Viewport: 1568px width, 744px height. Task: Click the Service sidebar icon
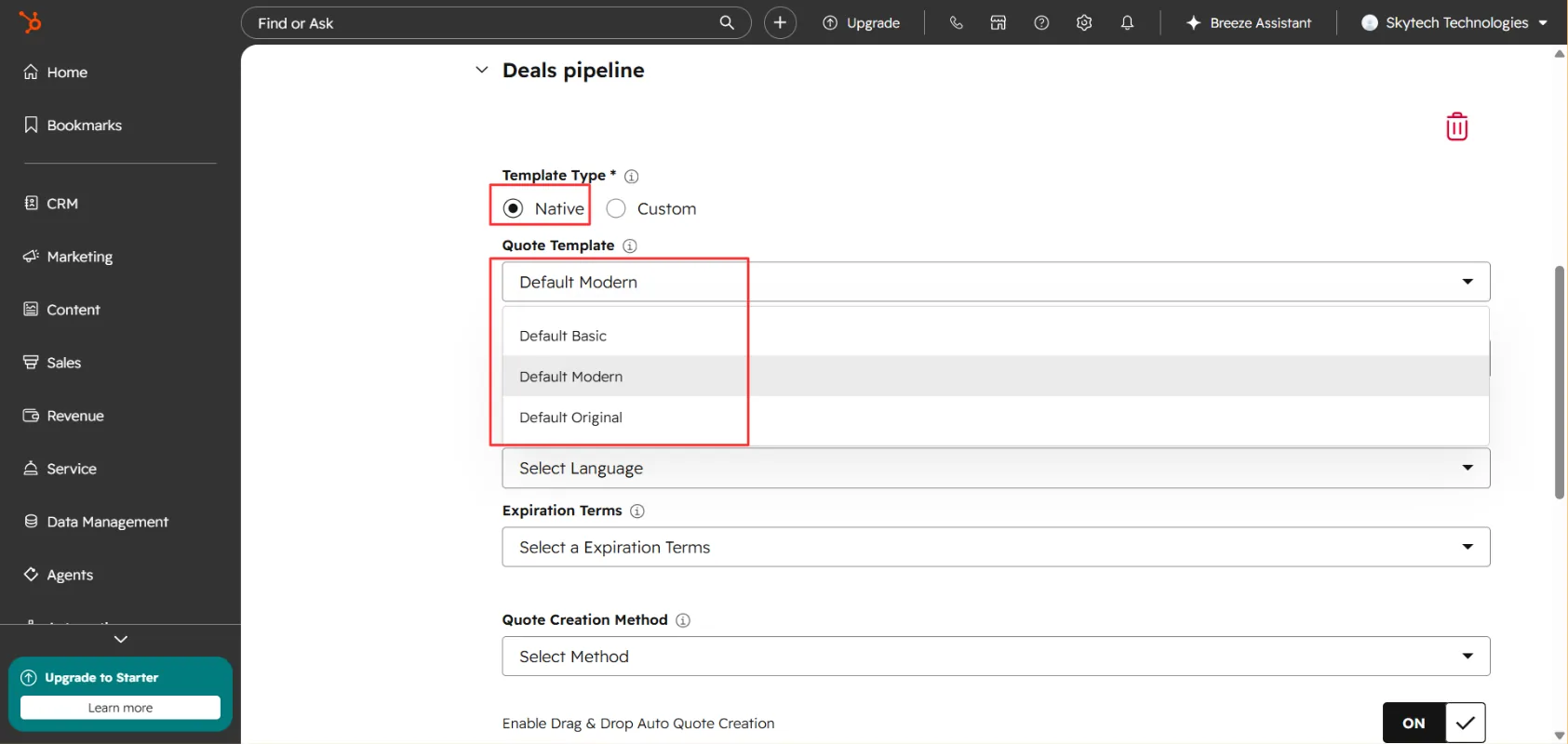(31, 468)
